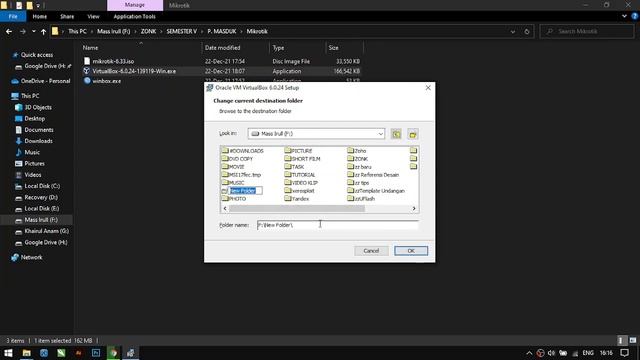Expand the address bar history dropdown
This screenshot has width=640, height=360.
[513, 31]
